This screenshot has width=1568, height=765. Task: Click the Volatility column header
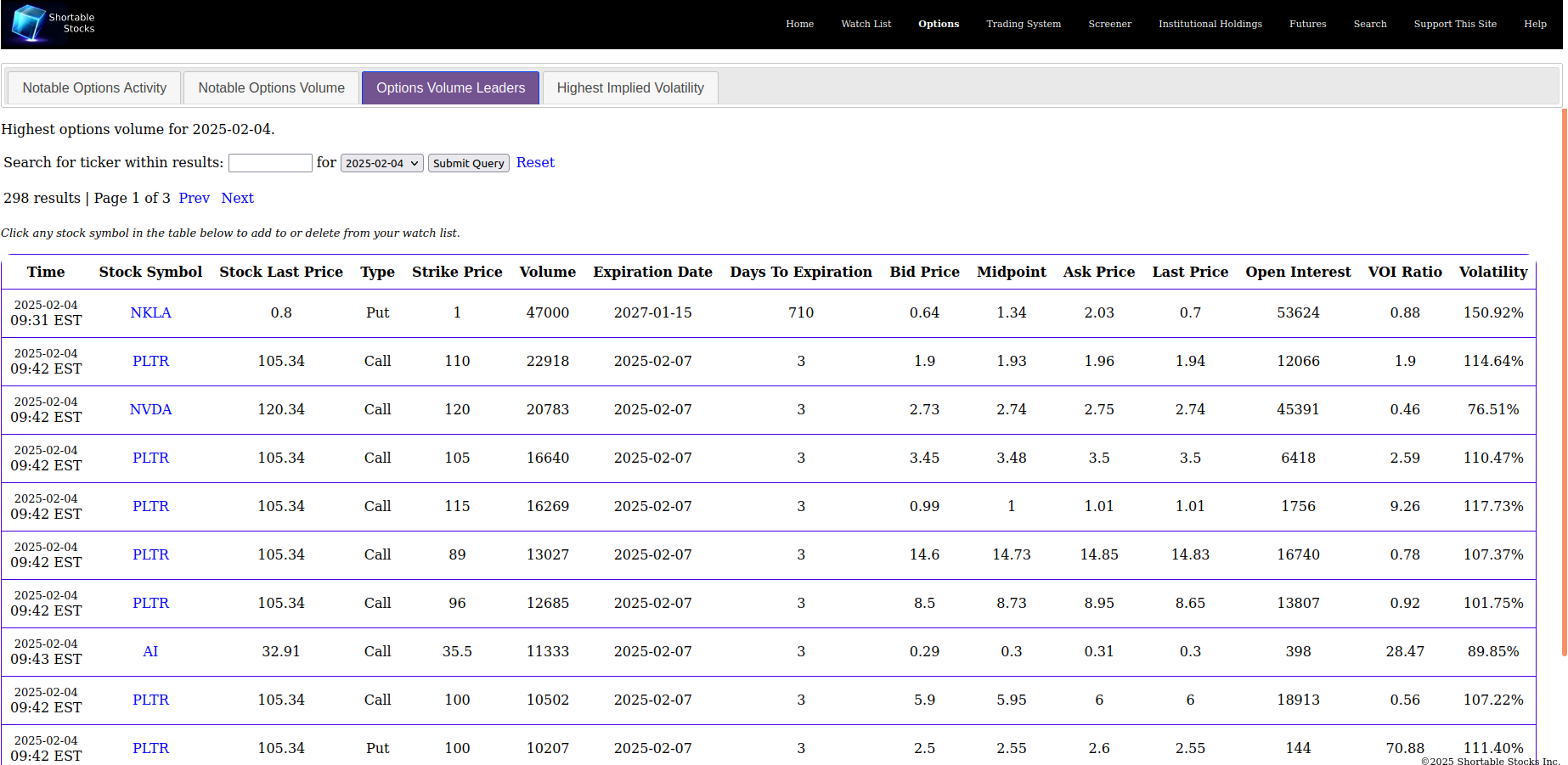pos(1493,272)
